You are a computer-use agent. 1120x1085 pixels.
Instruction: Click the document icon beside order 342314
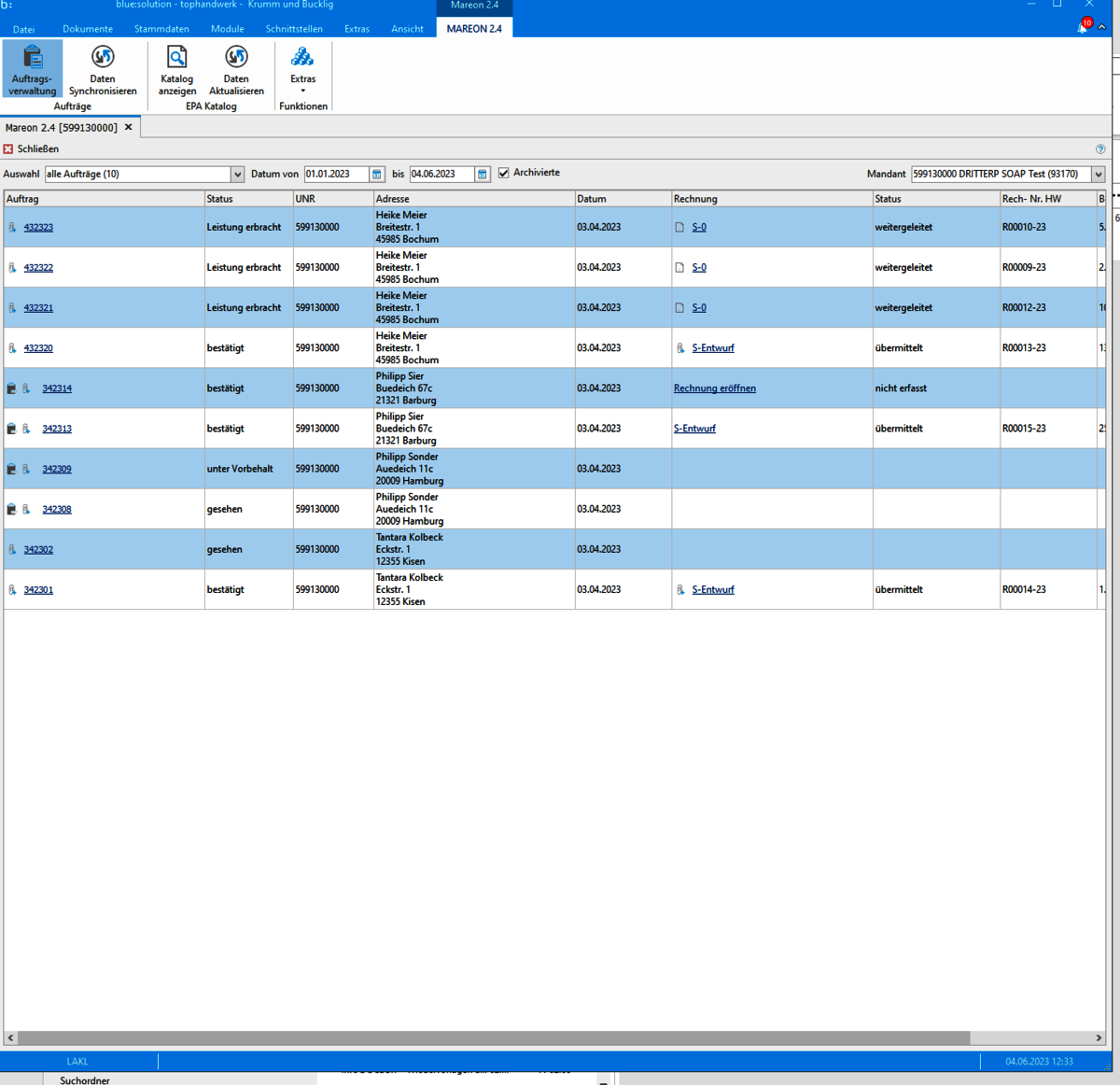tap(12, 388)
